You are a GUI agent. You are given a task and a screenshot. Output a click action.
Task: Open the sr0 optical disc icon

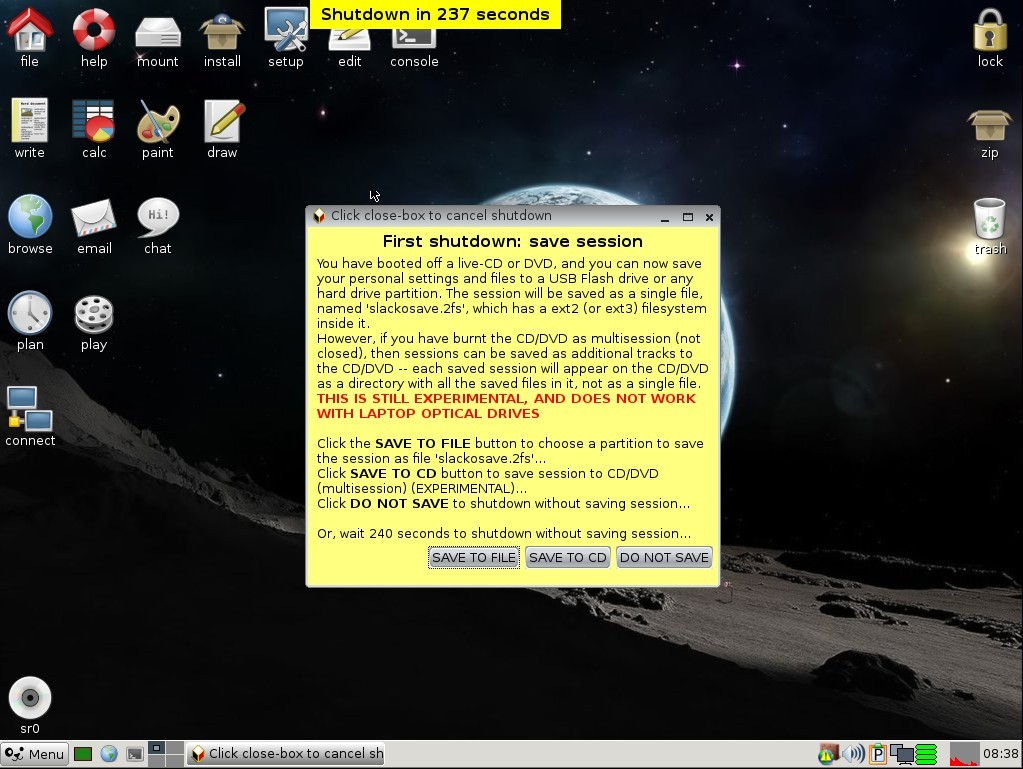(x=30, y=697)
